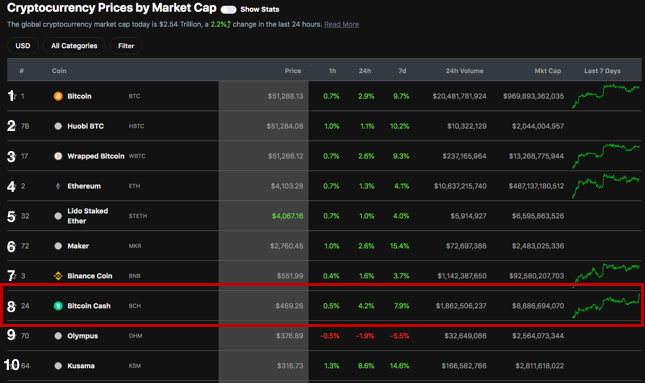
Task: Click the Lido Staked Ether icon
Action: click(x=58, y=216)
